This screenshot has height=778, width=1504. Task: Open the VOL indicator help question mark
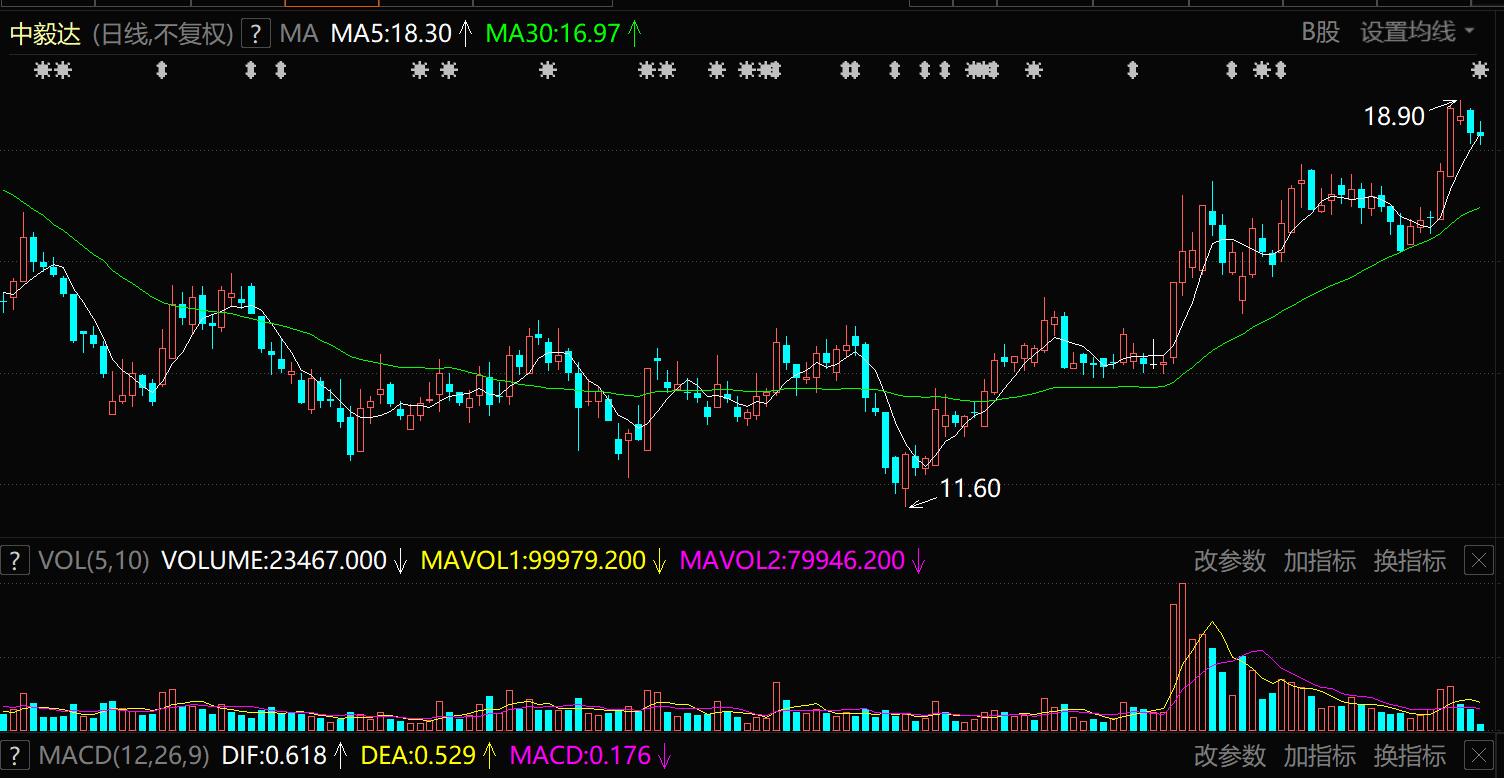[14, 560]
